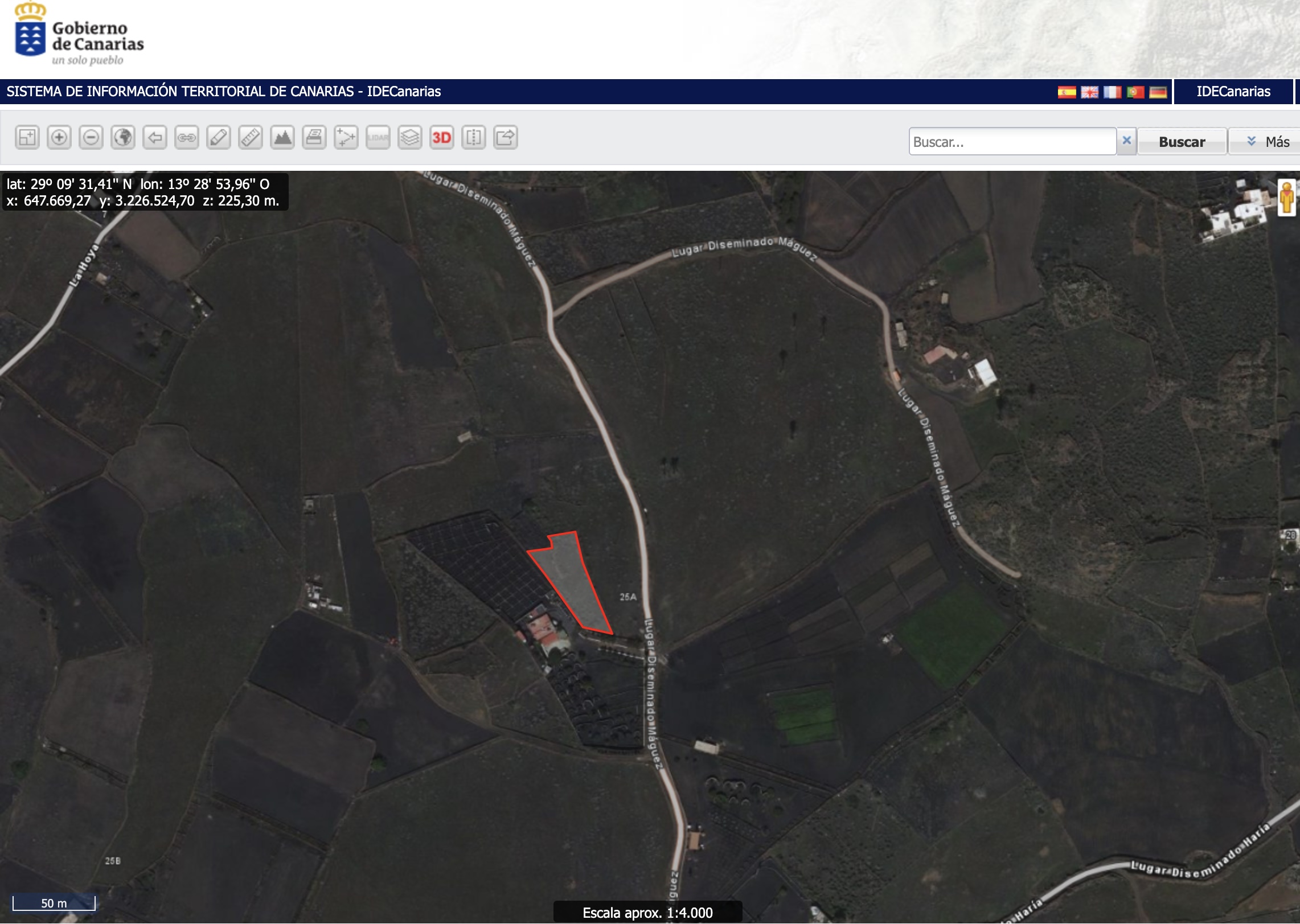
Task: Click the zoom out minus tool
Action: [91, 138]
